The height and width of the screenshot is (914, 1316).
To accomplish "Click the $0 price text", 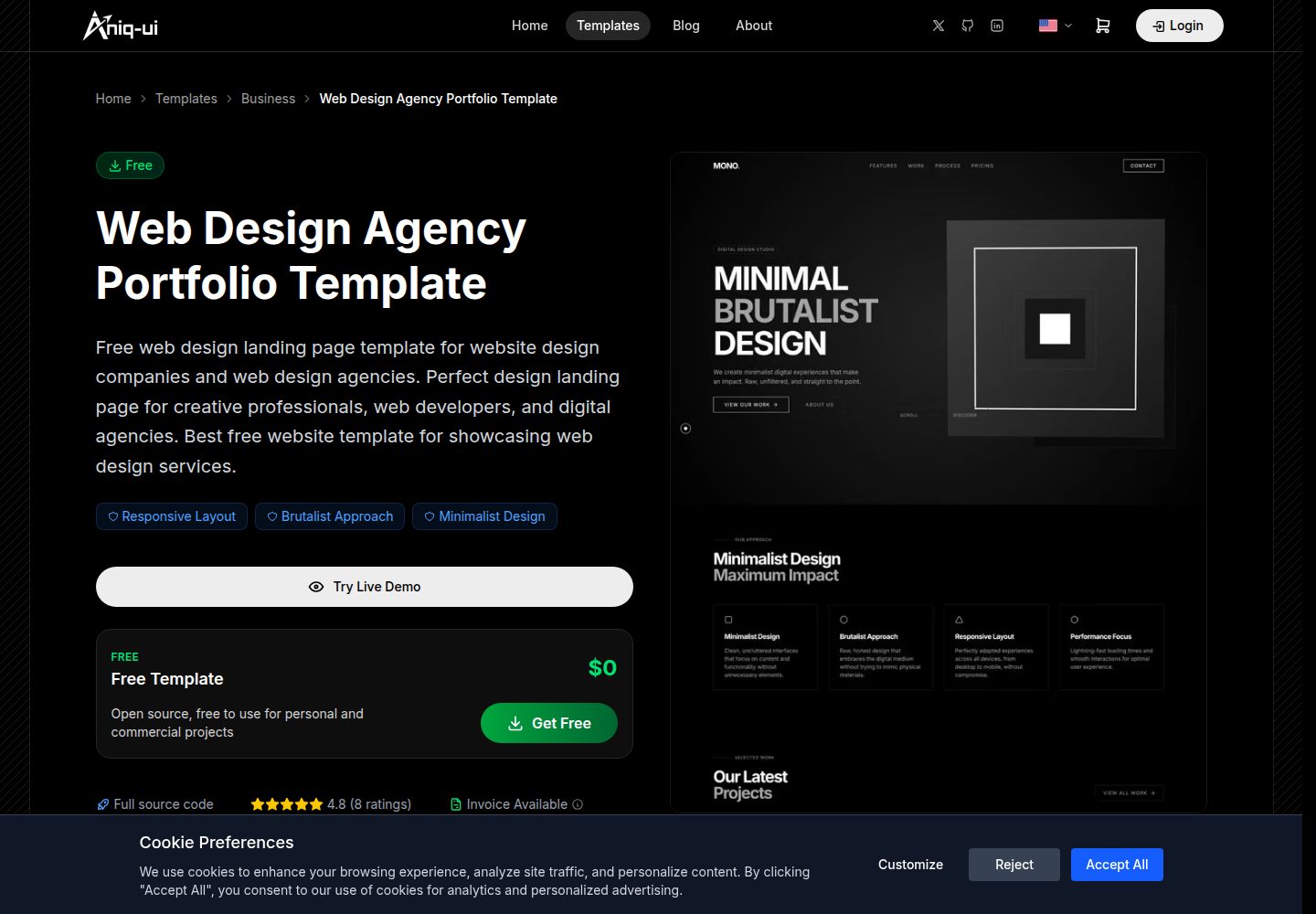I will coord(602,668).
